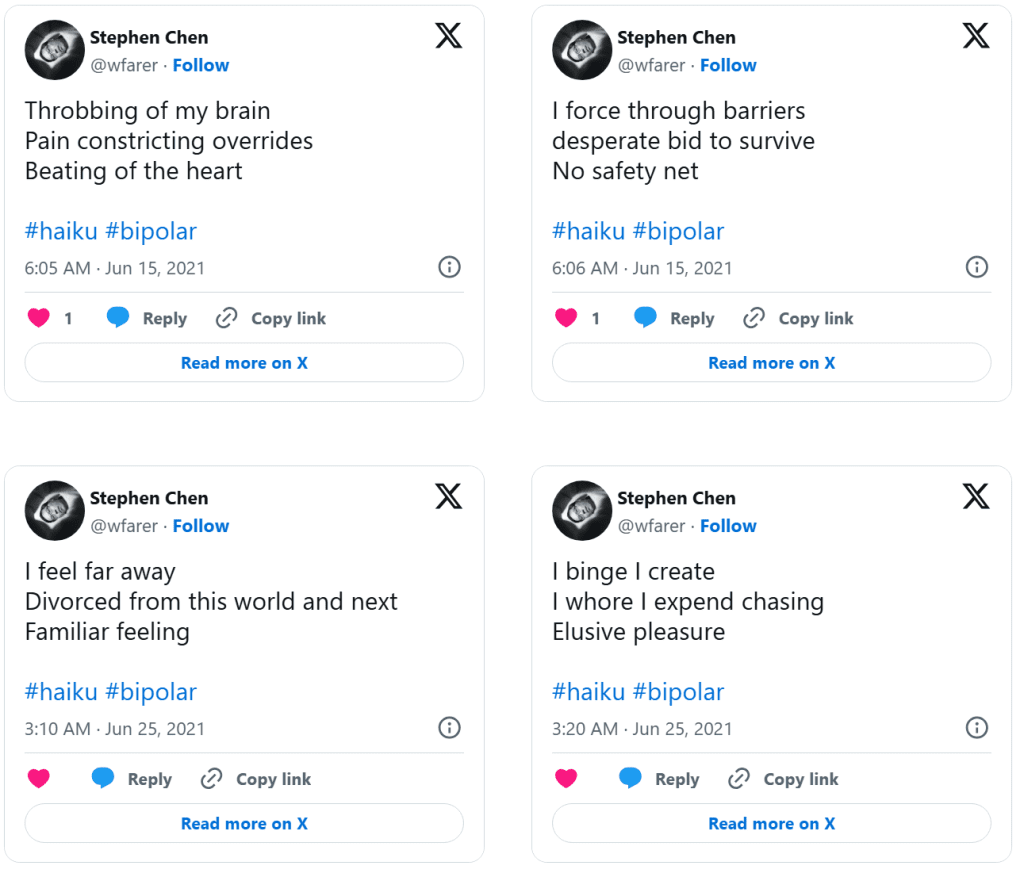Image resolution: width=1024 pixels, height=877 pixels.
Task: Open X logo on "Throbbing of my brain" tweet
Action: coord(449,36)
